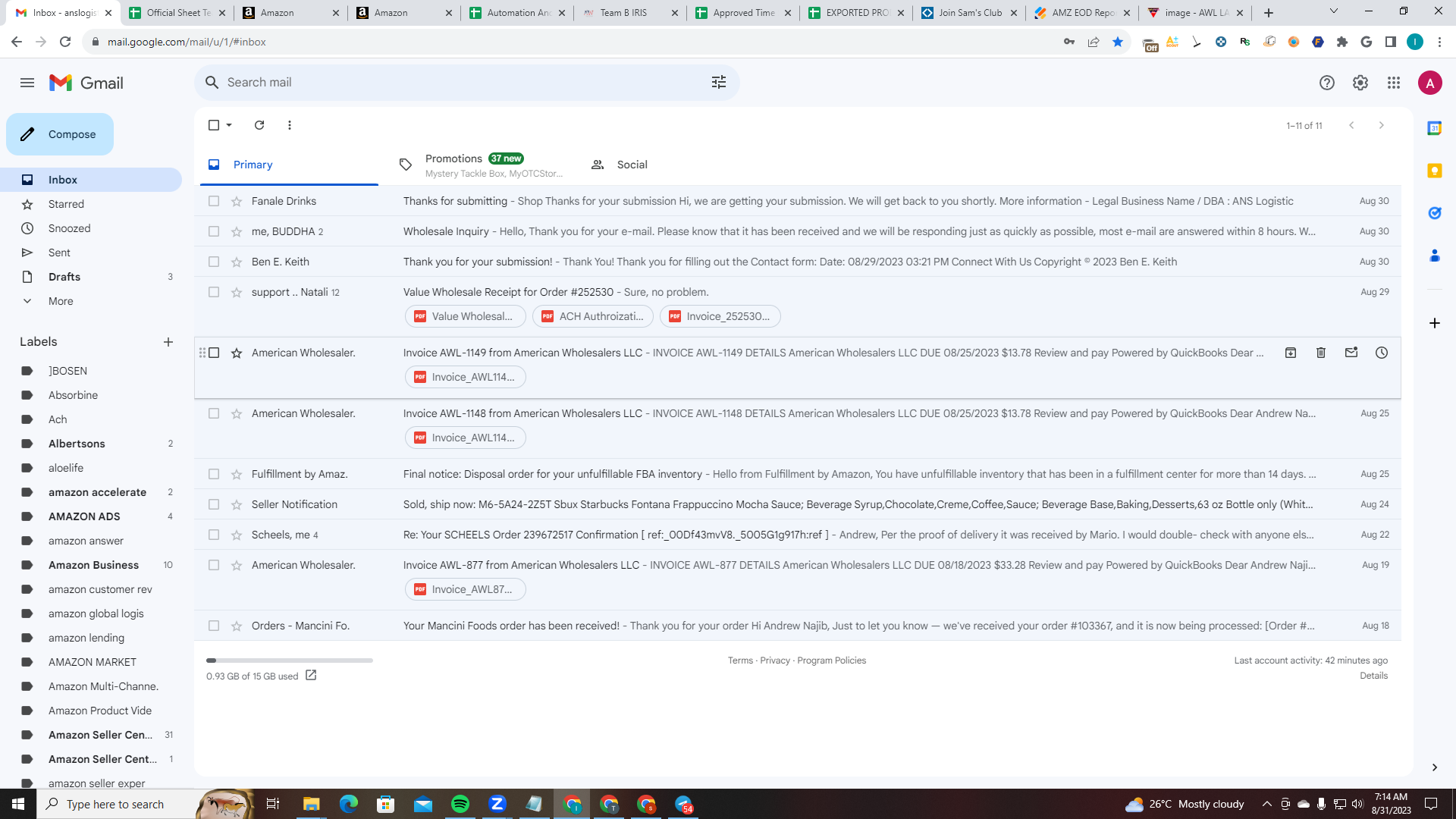Open storage management link icon
The width and height of the screenshot is (1456, 819).
[311, 675]
